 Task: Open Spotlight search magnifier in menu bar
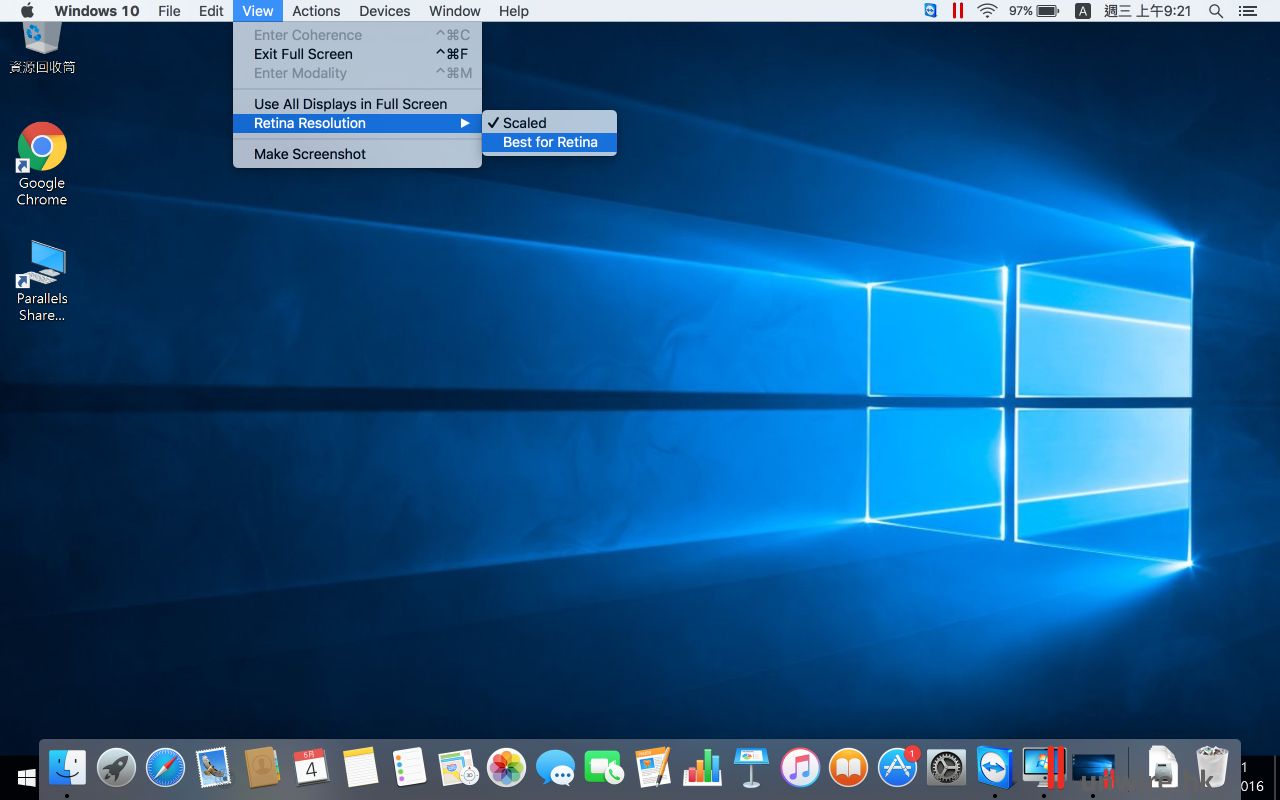coord(1216,11)
